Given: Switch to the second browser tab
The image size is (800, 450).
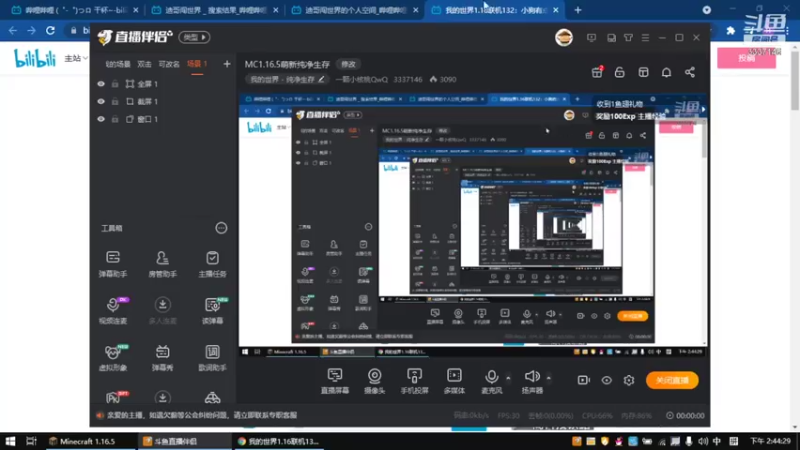Looking at the screenshot, I should (x=214, y=10).
